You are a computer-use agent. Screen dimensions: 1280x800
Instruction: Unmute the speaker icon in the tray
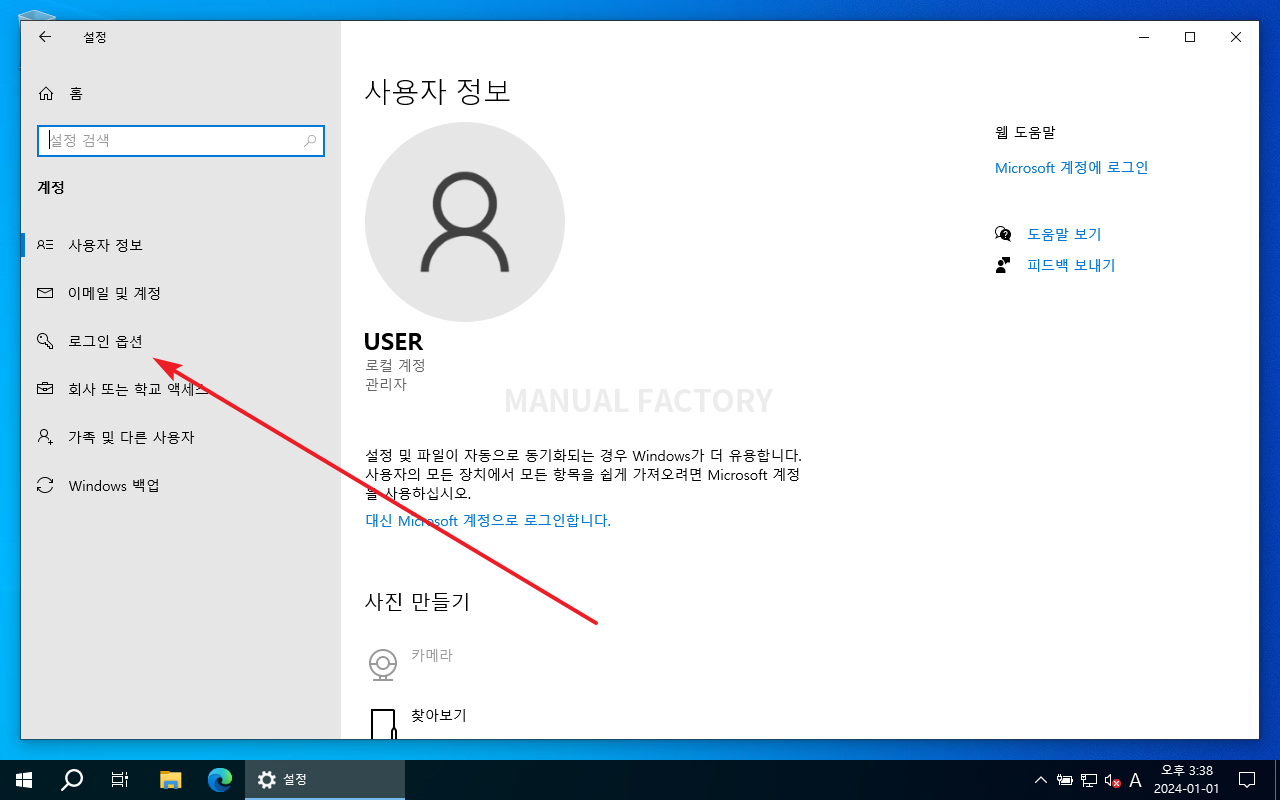(x=1111, y=779)
